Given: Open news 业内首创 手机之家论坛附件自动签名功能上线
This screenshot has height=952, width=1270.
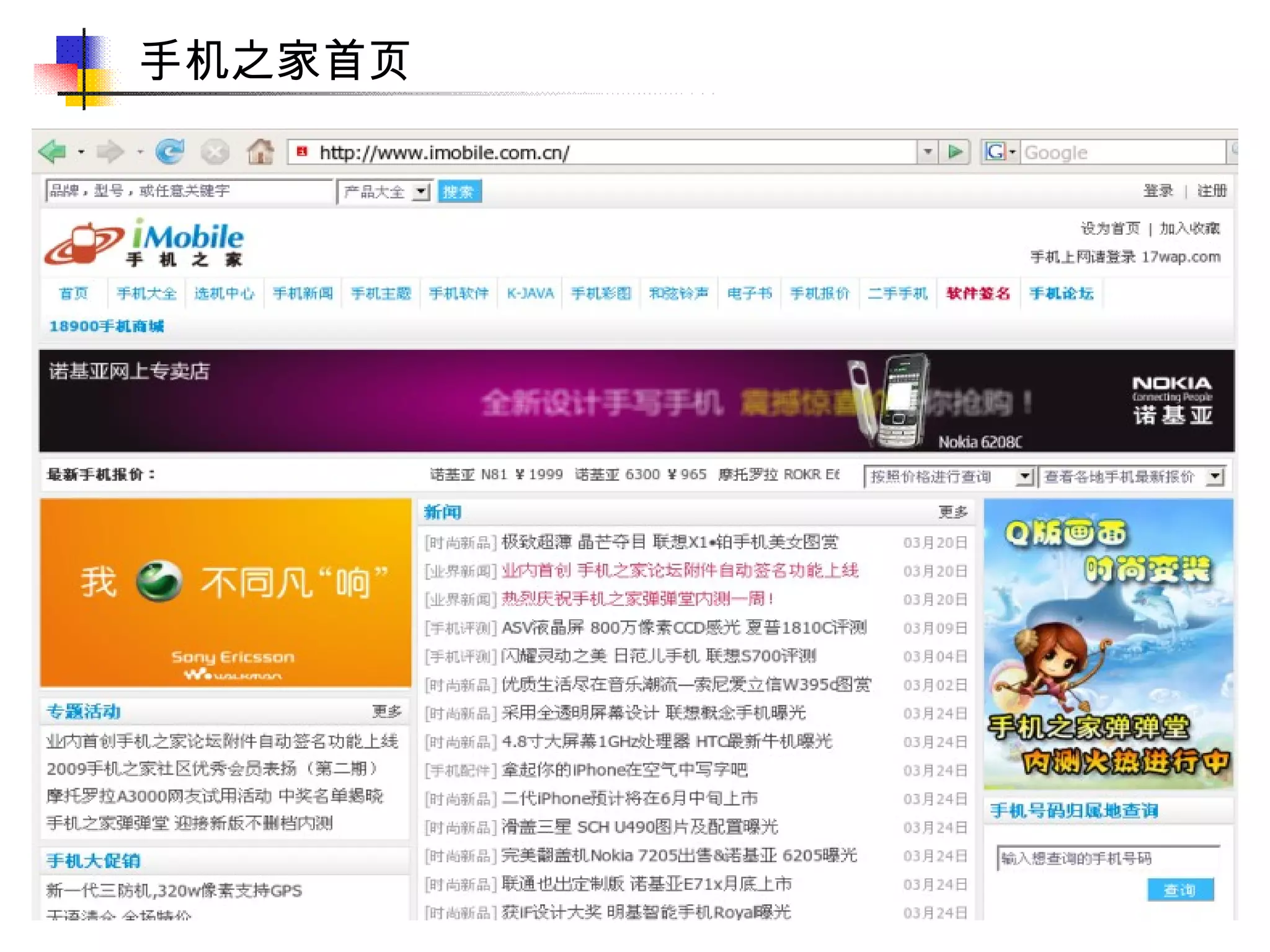Looking at the screenshot, I should click(680, 570).
